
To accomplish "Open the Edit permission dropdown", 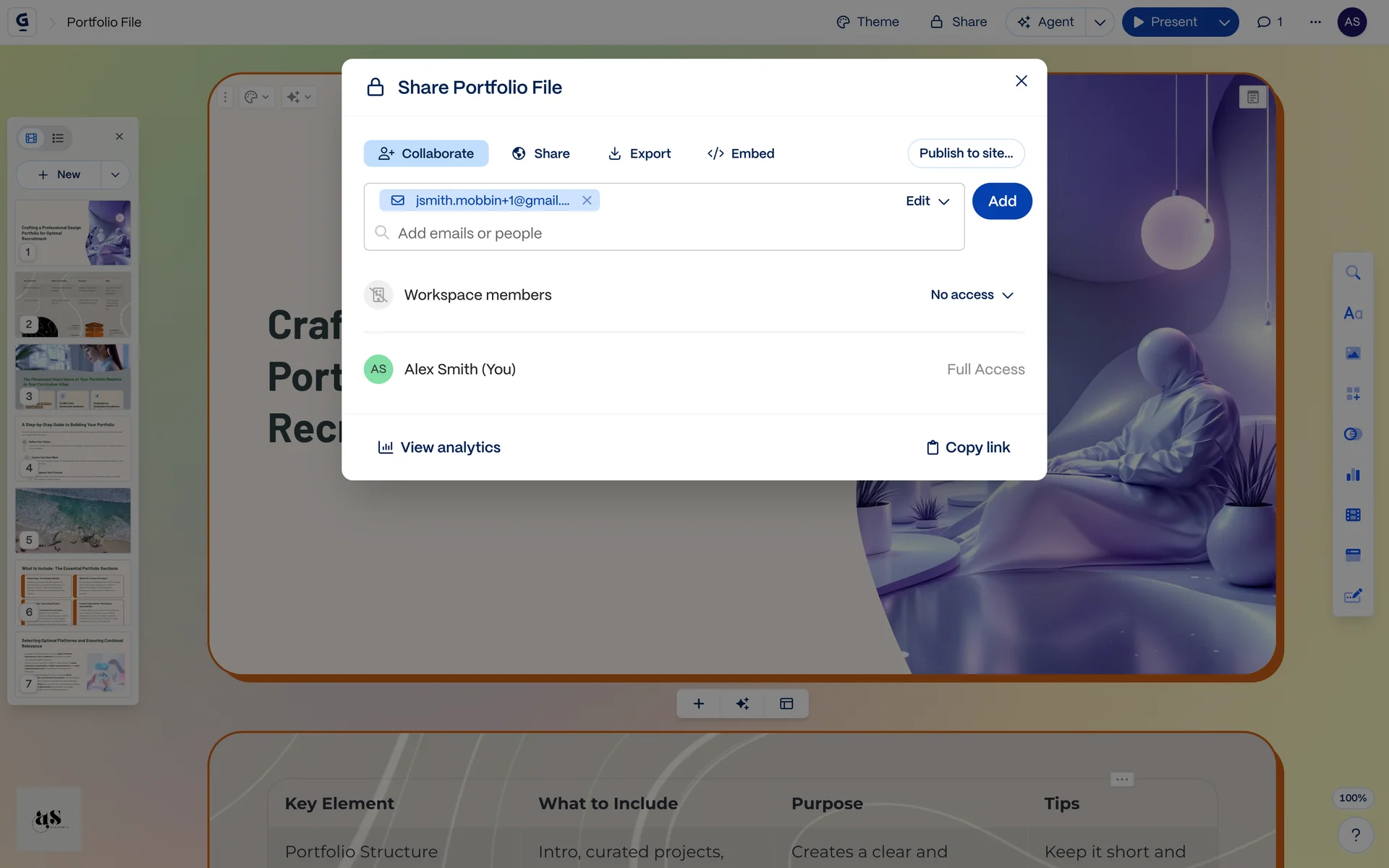I will [927, 201].
